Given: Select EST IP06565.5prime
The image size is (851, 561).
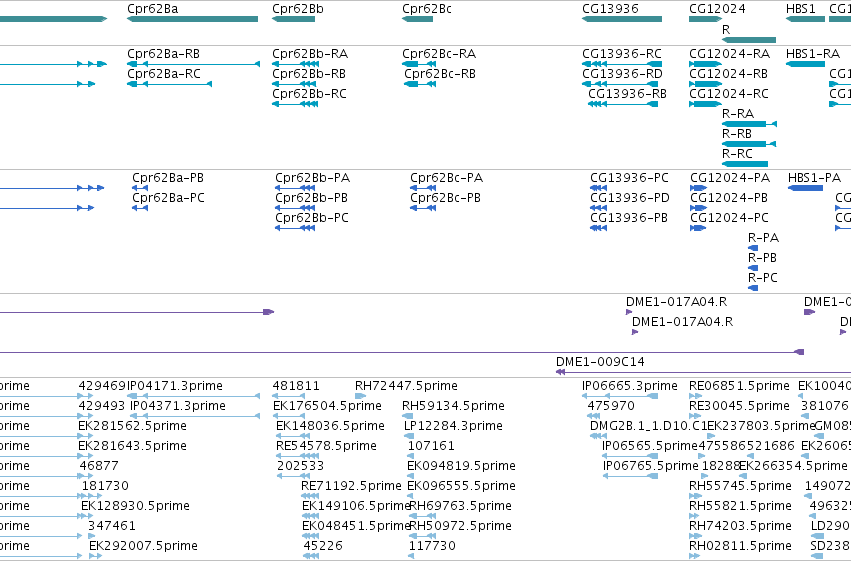Looking at the screenshot, I should [631, 456].
